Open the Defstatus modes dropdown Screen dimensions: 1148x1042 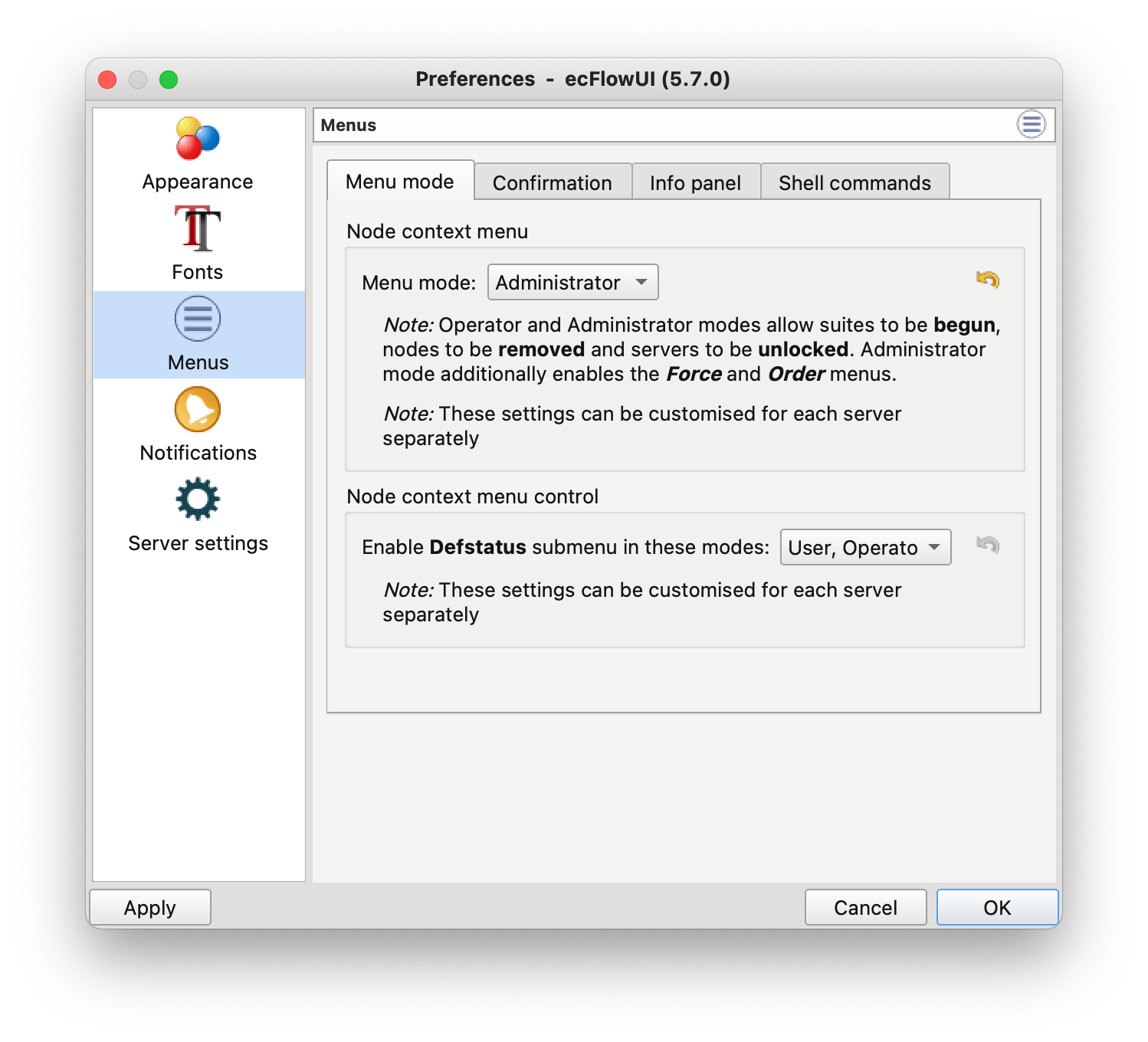[x=864, y=547]
